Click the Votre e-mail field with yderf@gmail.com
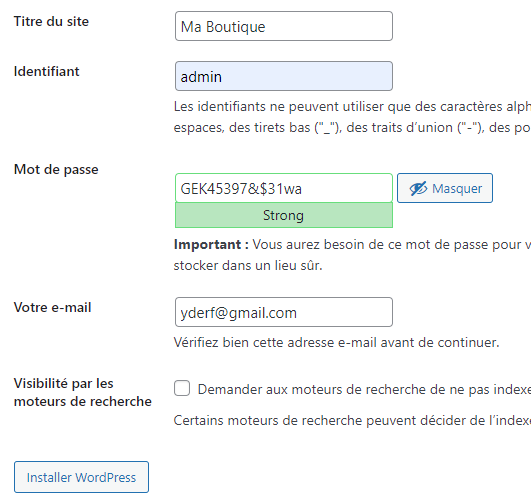The image size is (531, 501). click(x=284, y=312)
